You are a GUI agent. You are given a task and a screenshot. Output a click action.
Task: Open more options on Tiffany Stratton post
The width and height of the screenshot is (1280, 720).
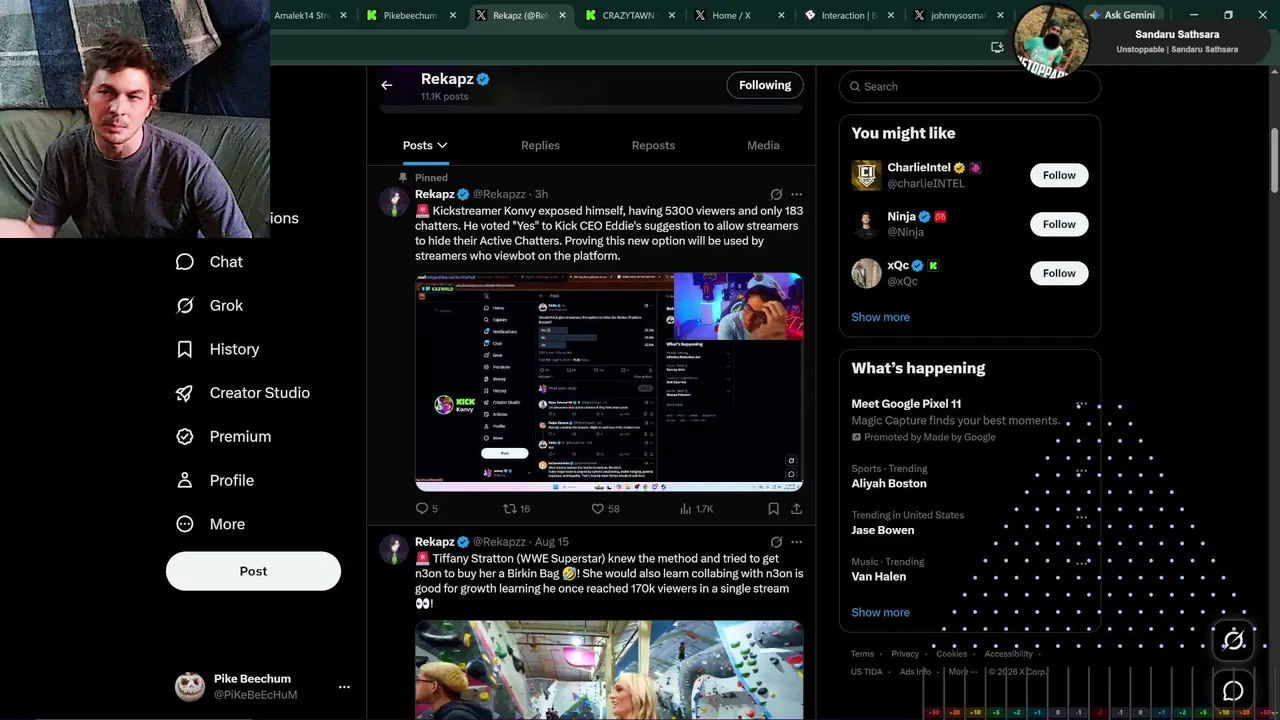[x=796, y=542]
